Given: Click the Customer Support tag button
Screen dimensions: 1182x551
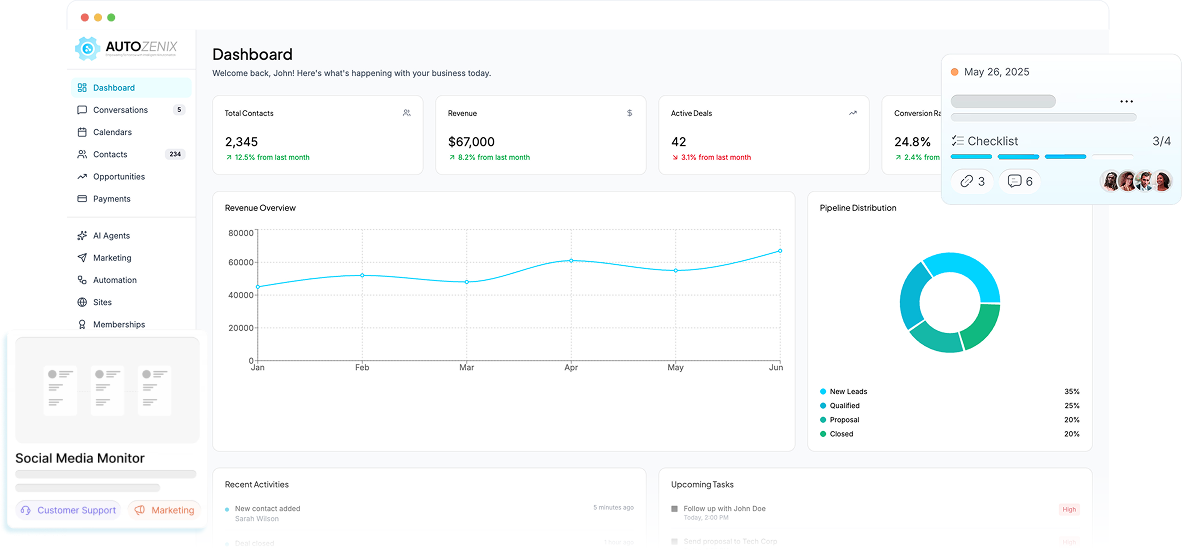Looking at the screenshot, I should pos(68,510).
